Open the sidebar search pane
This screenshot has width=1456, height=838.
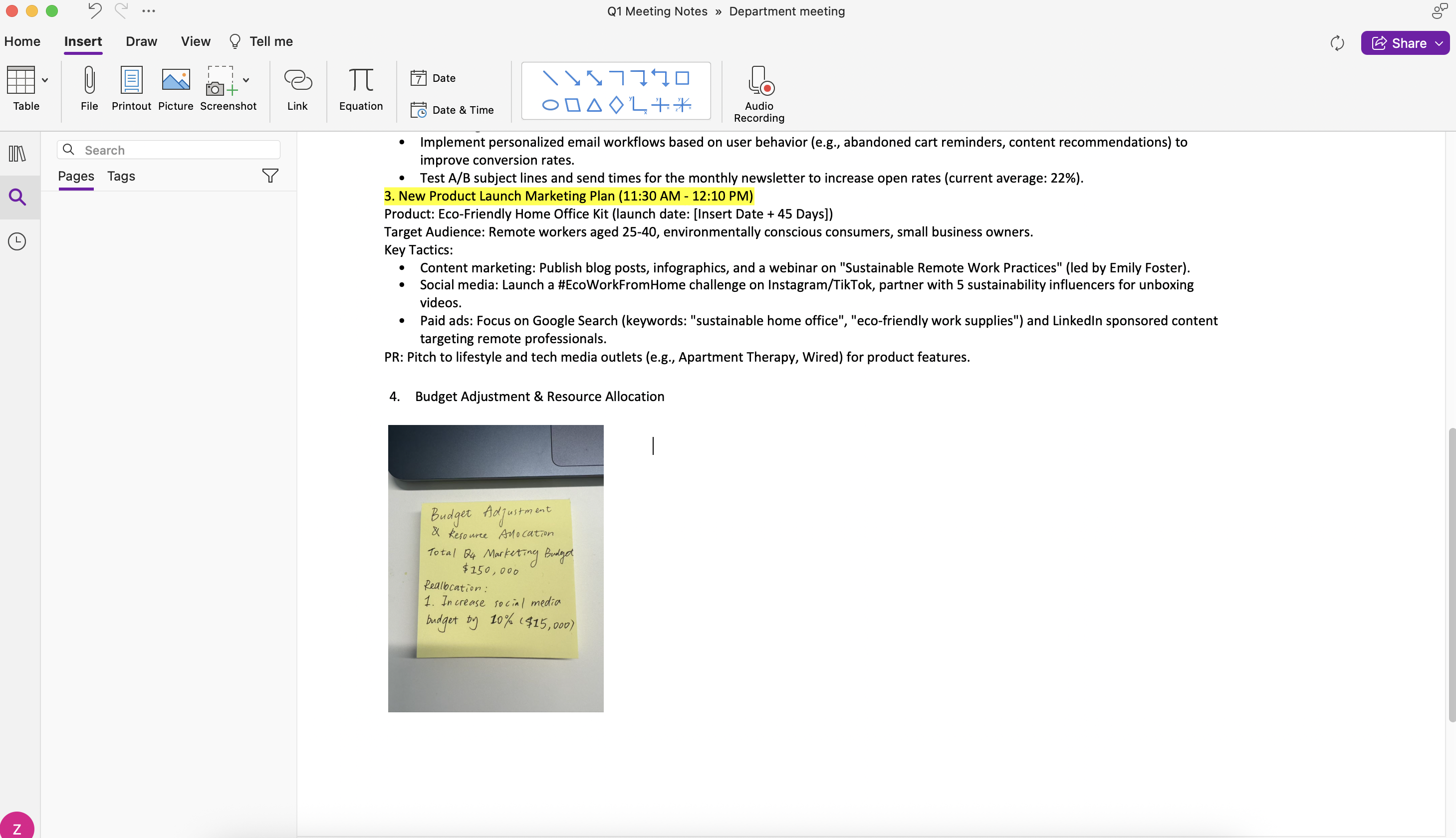click(x=17, y=198)
